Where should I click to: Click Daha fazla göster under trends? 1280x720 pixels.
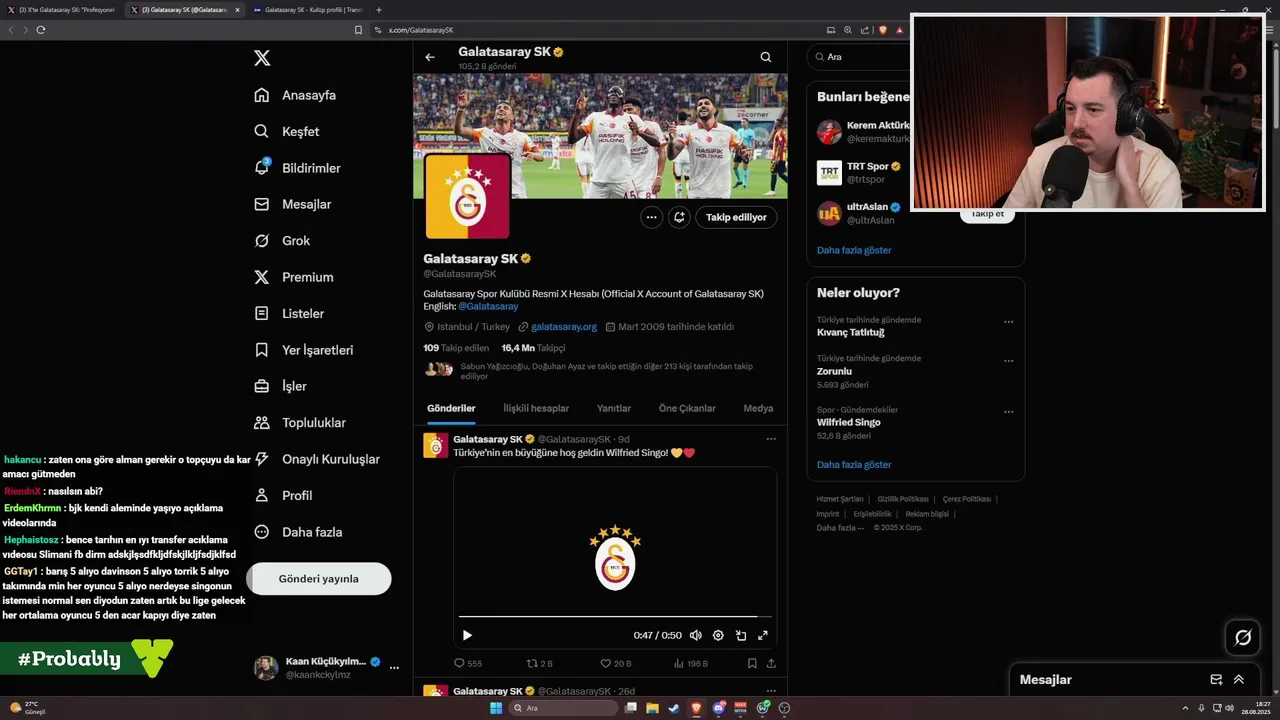pyautogui.click(x=854, y=464)
